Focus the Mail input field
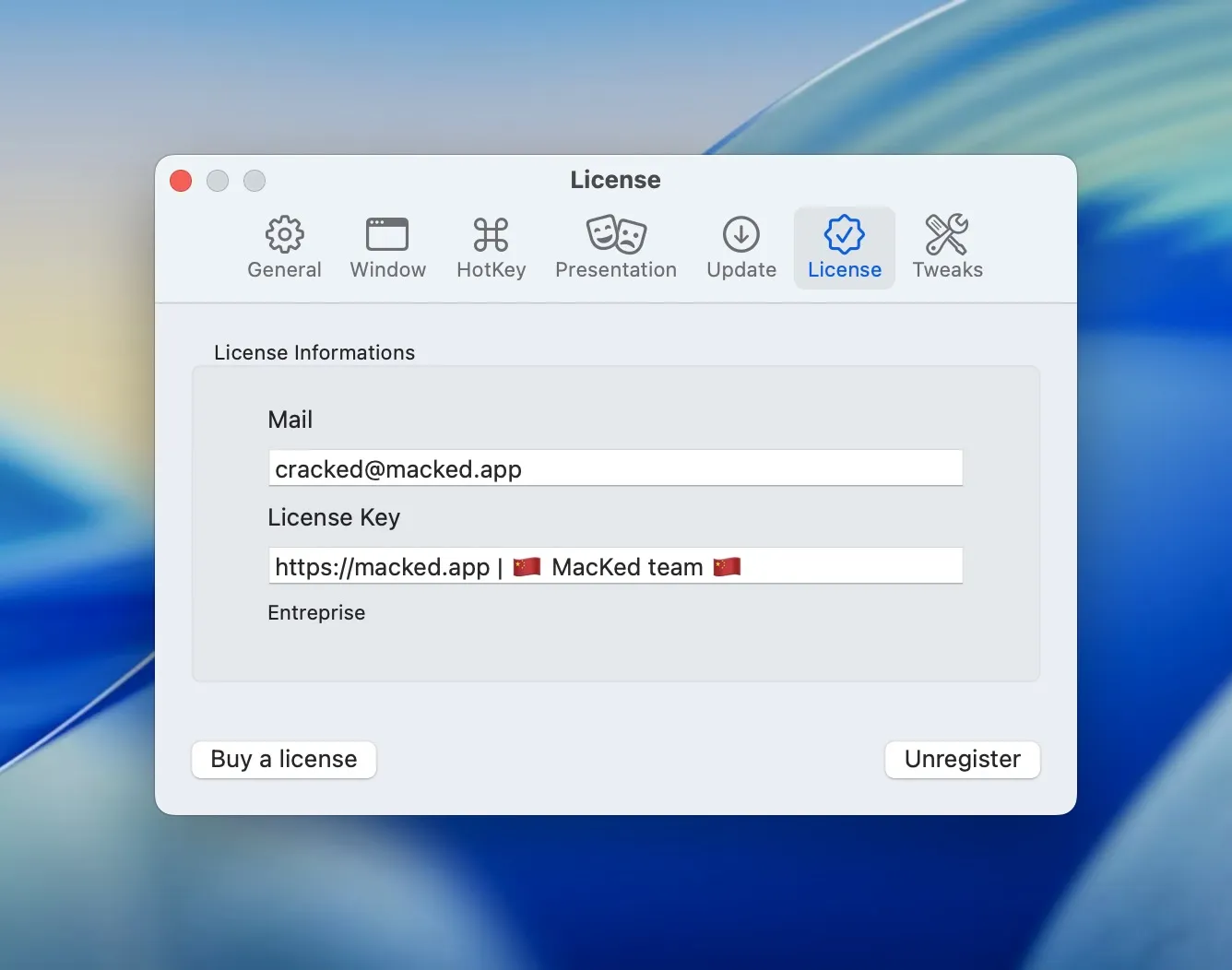The width and height of the screenshot is (1232, 970). tap(615, 468)
